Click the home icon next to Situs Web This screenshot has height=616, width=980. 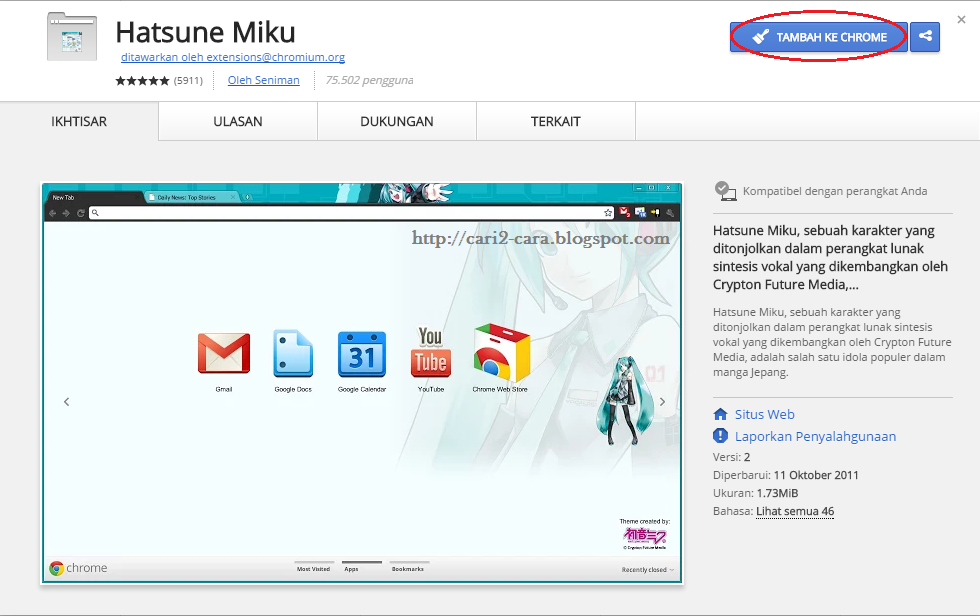coord(719,414)
